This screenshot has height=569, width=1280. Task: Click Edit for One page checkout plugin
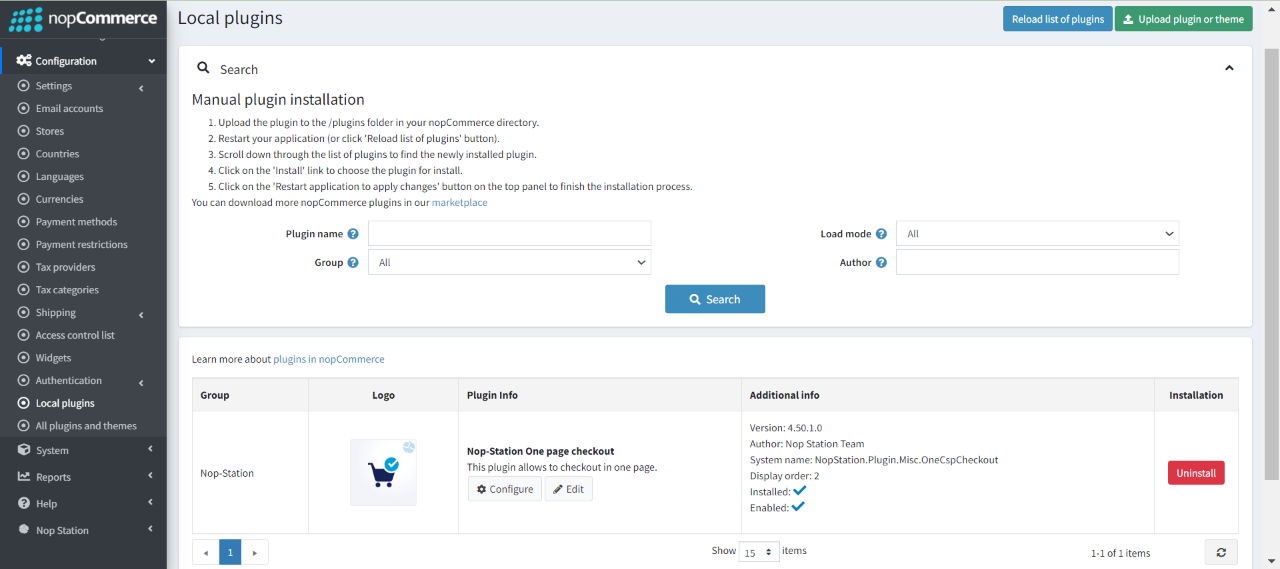(568, 489)
